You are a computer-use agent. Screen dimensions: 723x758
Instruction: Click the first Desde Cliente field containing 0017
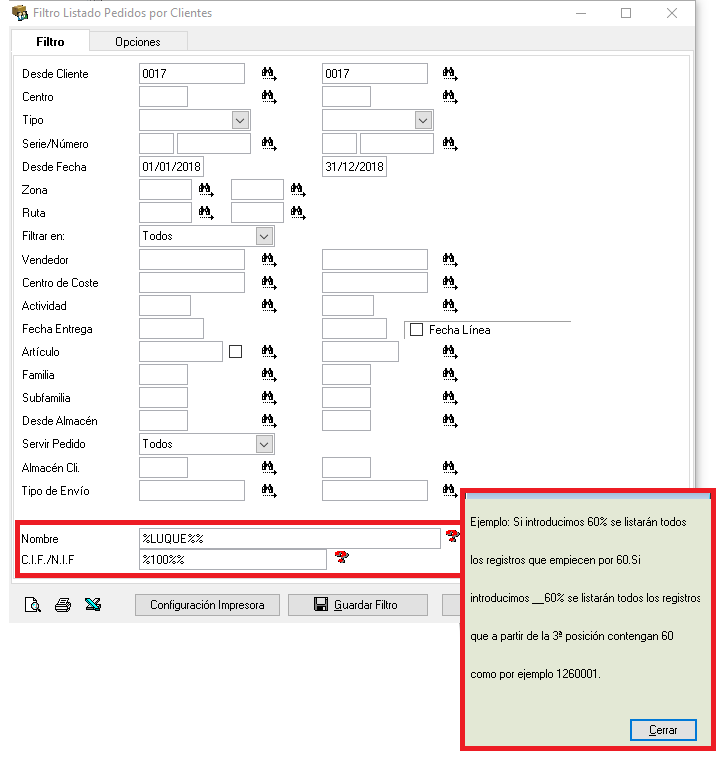pos(192,73)
